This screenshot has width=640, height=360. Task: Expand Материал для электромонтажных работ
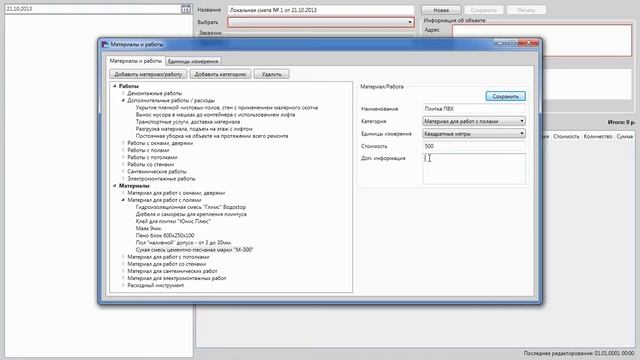pos(123,278)
